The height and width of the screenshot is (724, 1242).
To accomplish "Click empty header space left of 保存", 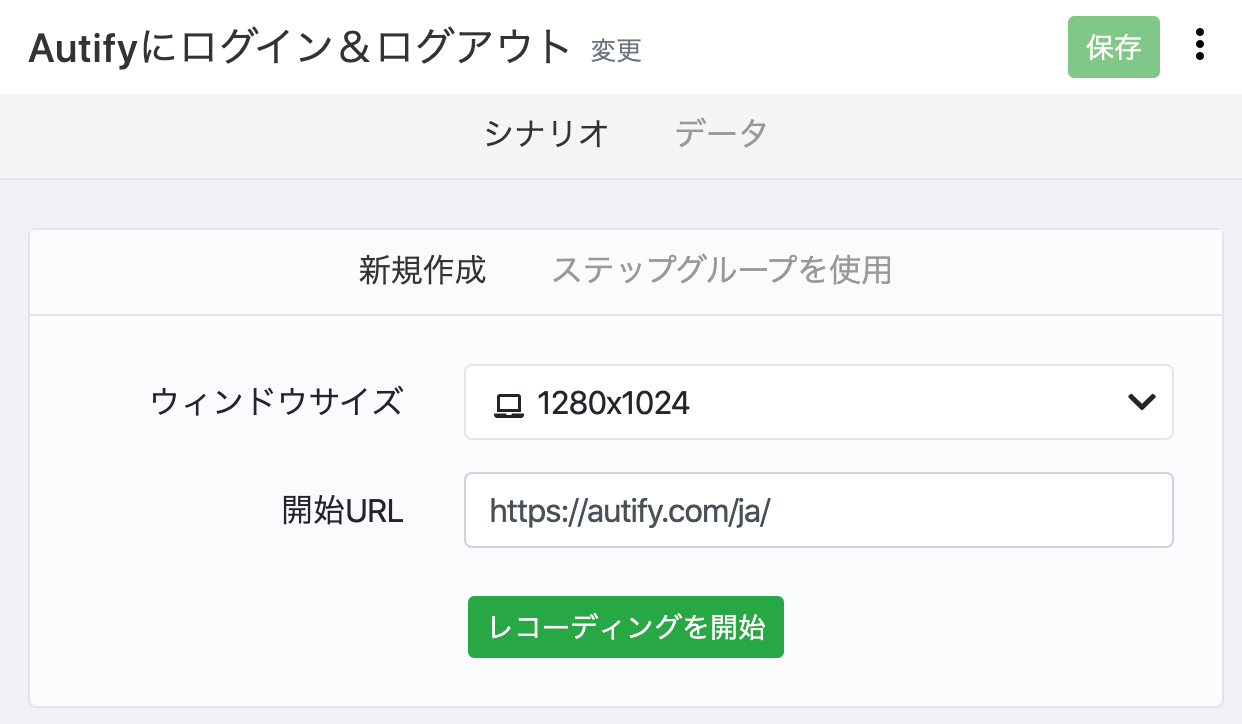I will (850, 47).
